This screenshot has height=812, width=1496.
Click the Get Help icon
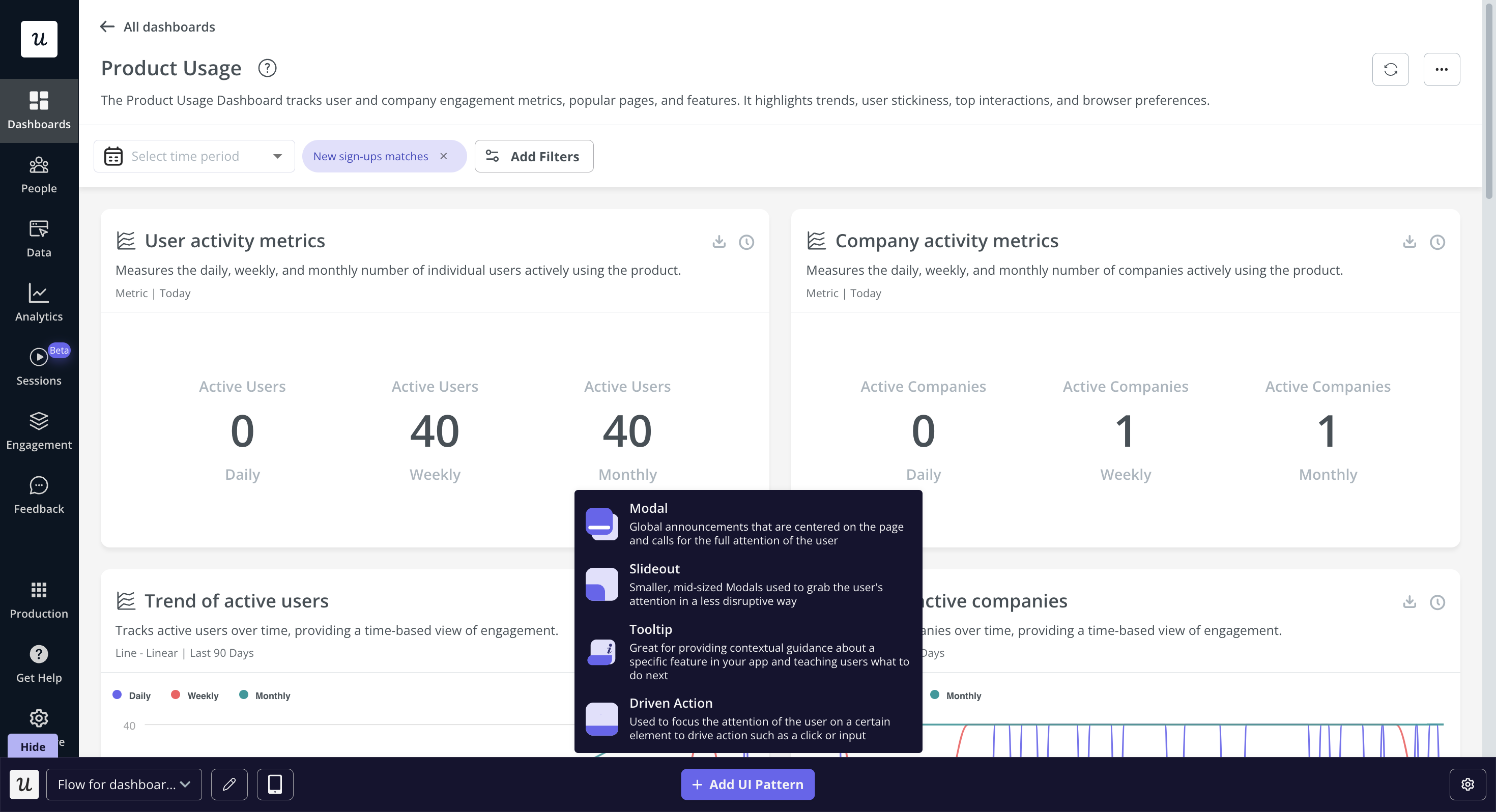tap(39, 654)
